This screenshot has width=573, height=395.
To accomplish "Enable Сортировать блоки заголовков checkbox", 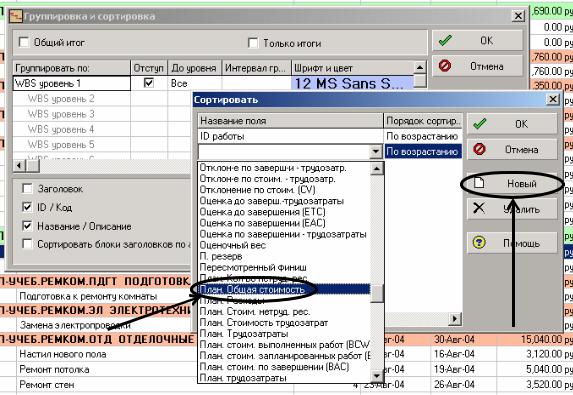I will pos(27,244).
